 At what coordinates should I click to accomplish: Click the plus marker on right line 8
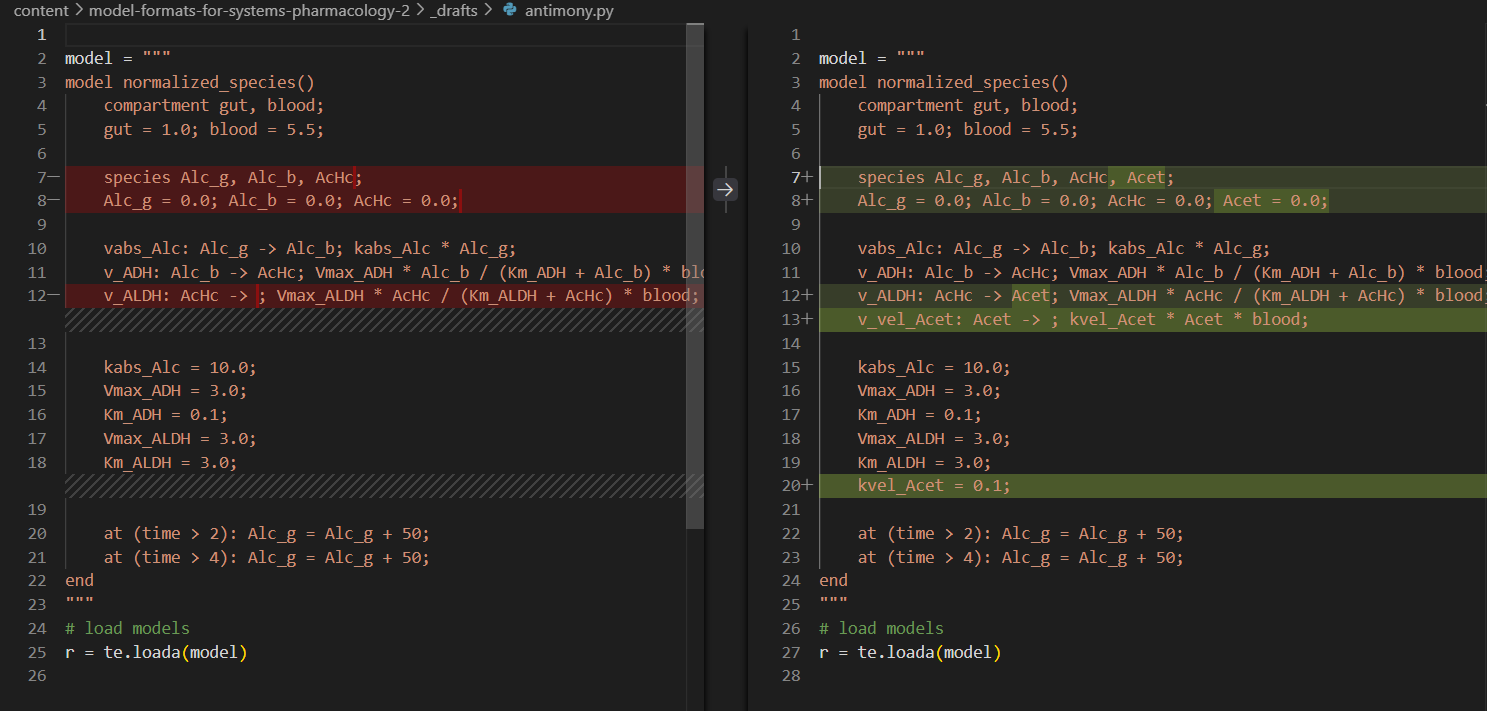(x=808, y=201)
